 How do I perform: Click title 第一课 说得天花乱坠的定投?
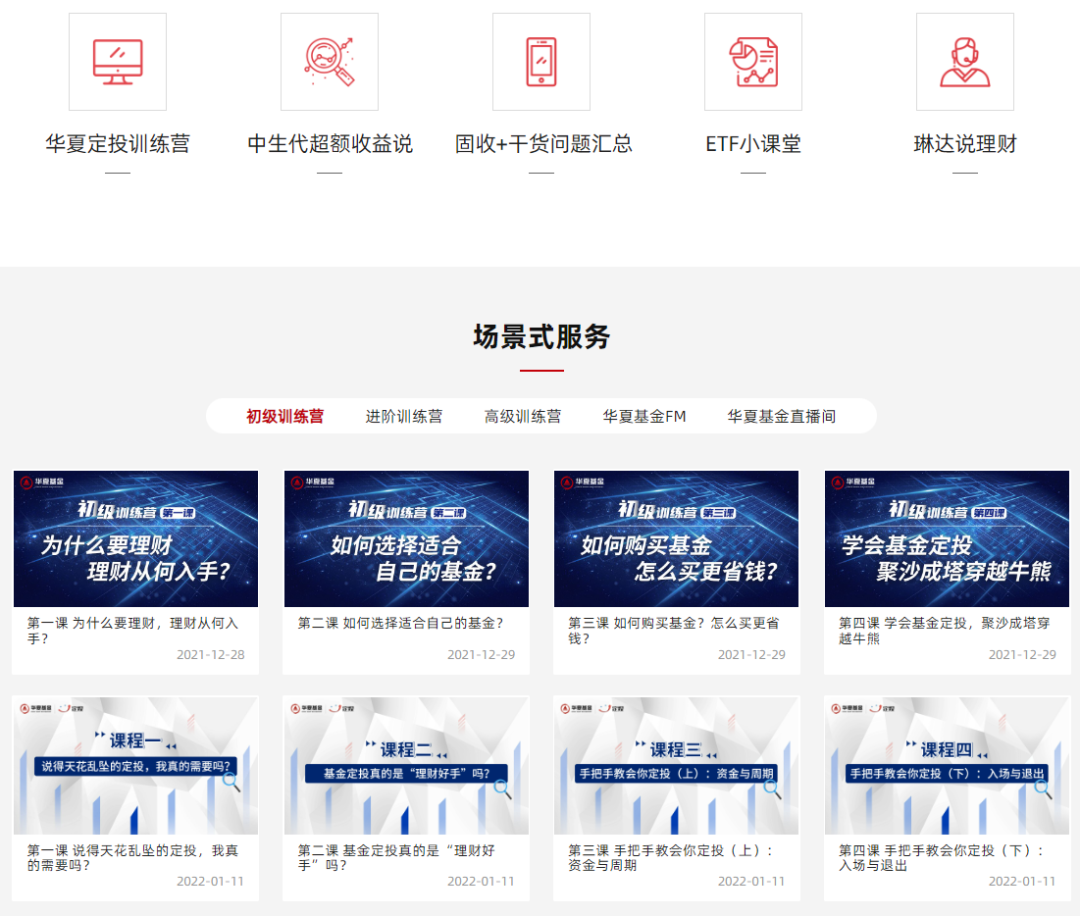(132, 857)
